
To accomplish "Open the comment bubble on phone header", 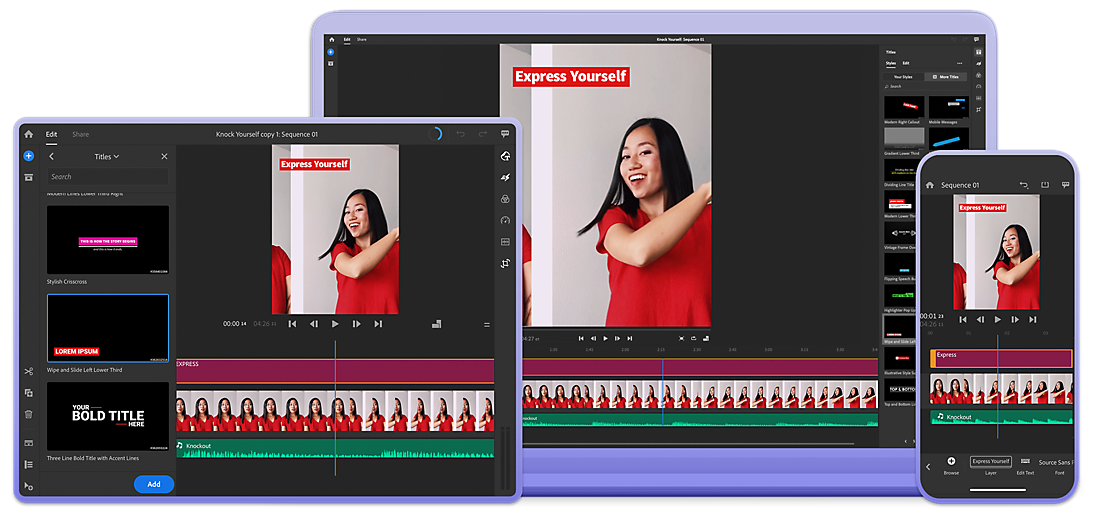I will pyautogui.click(x=1066, y=185).
